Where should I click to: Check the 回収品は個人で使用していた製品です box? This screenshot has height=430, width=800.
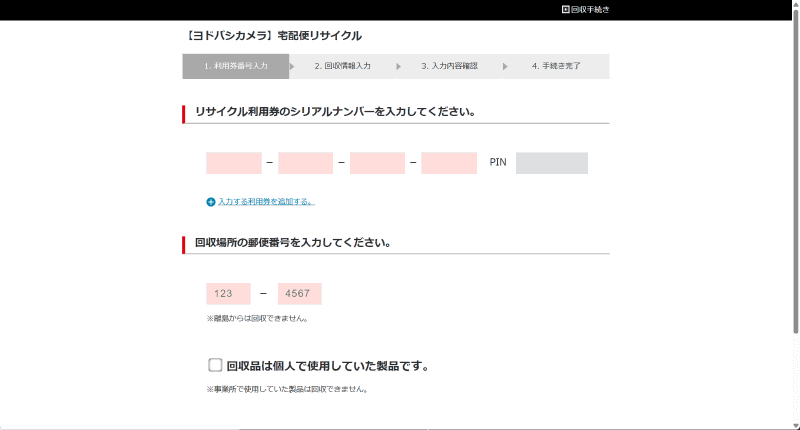[x=215, y=365]
